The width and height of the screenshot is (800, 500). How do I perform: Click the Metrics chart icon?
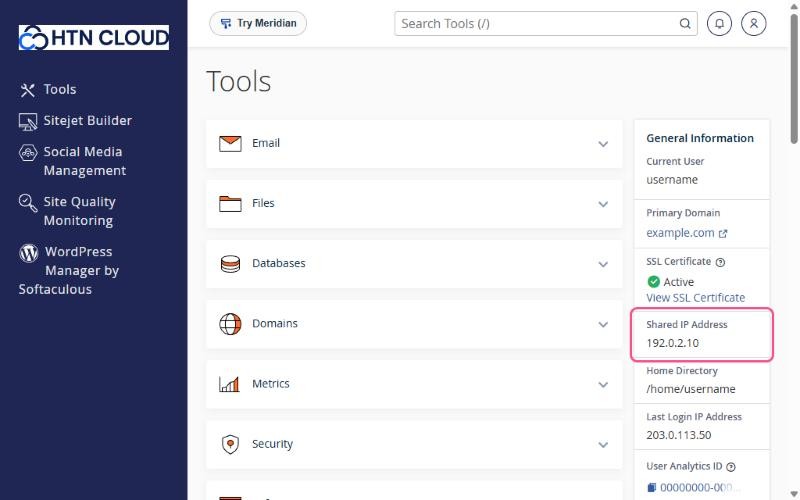coord(229,384)
